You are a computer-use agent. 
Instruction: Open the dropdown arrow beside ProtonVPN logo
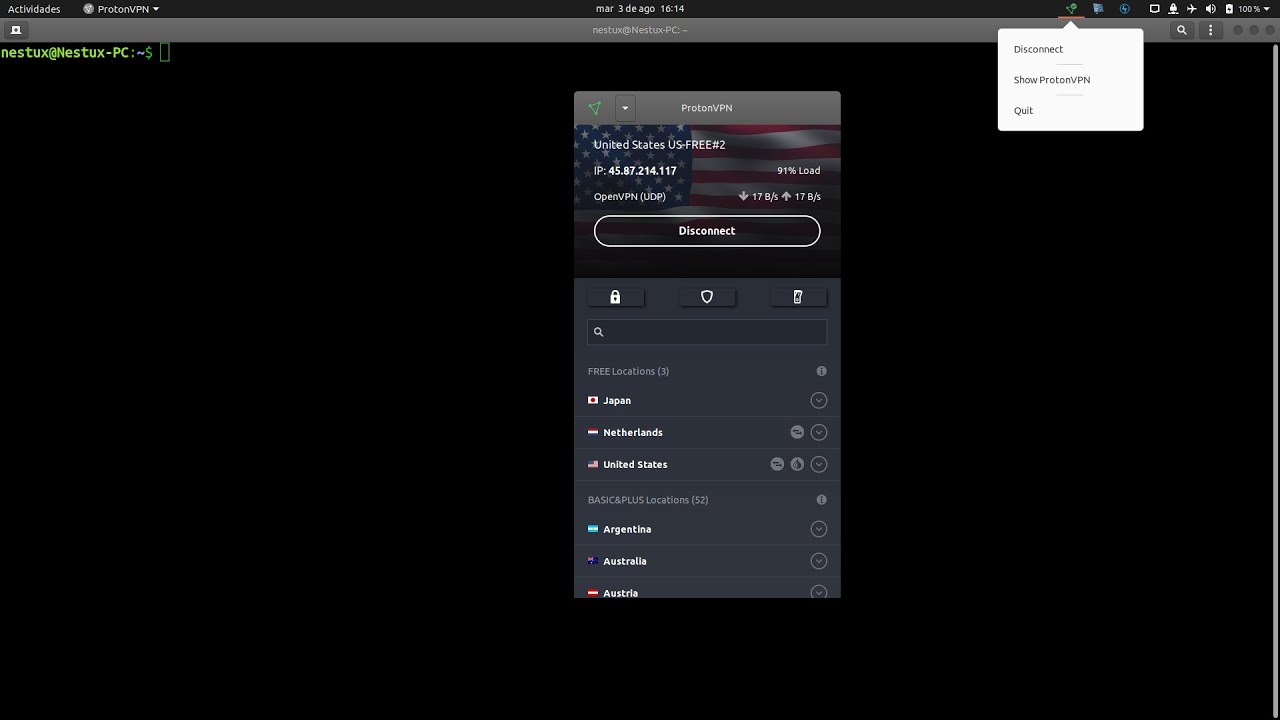pyautogui.click(x=625, y=108)
